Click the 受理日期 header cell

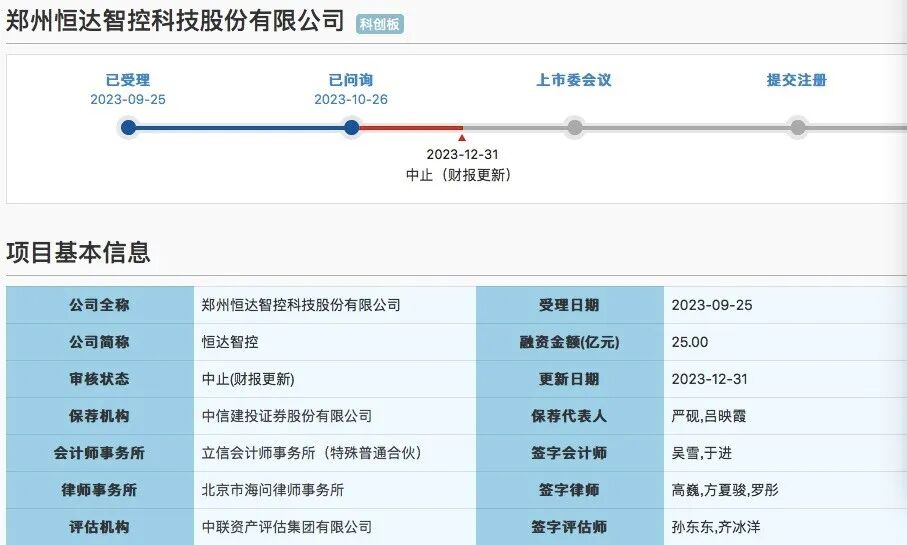point(569,305)
